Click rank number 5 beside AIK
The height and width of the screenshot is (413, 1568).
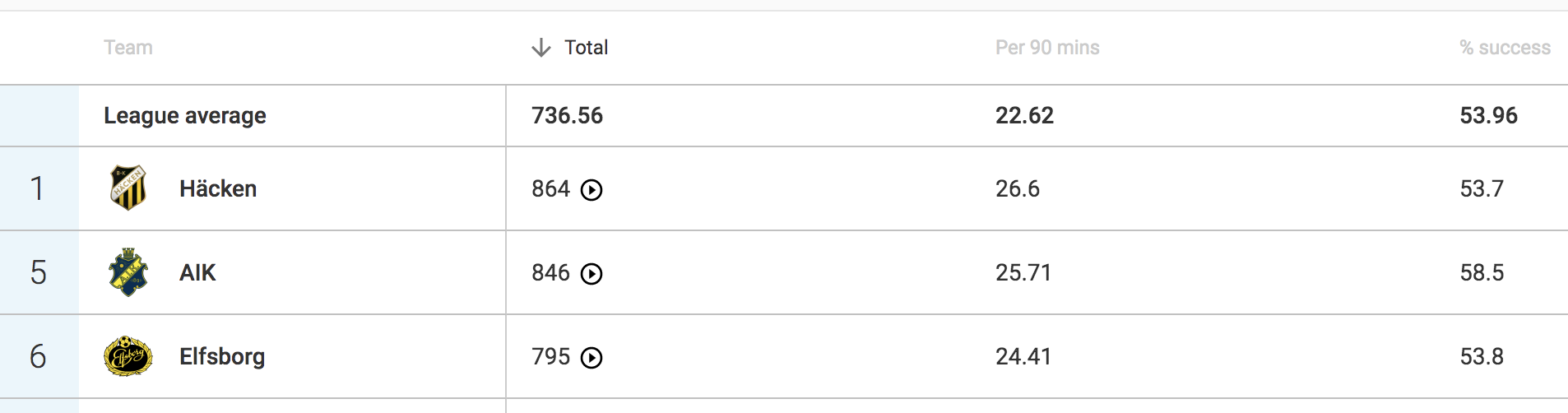click(x=38, y=272)
